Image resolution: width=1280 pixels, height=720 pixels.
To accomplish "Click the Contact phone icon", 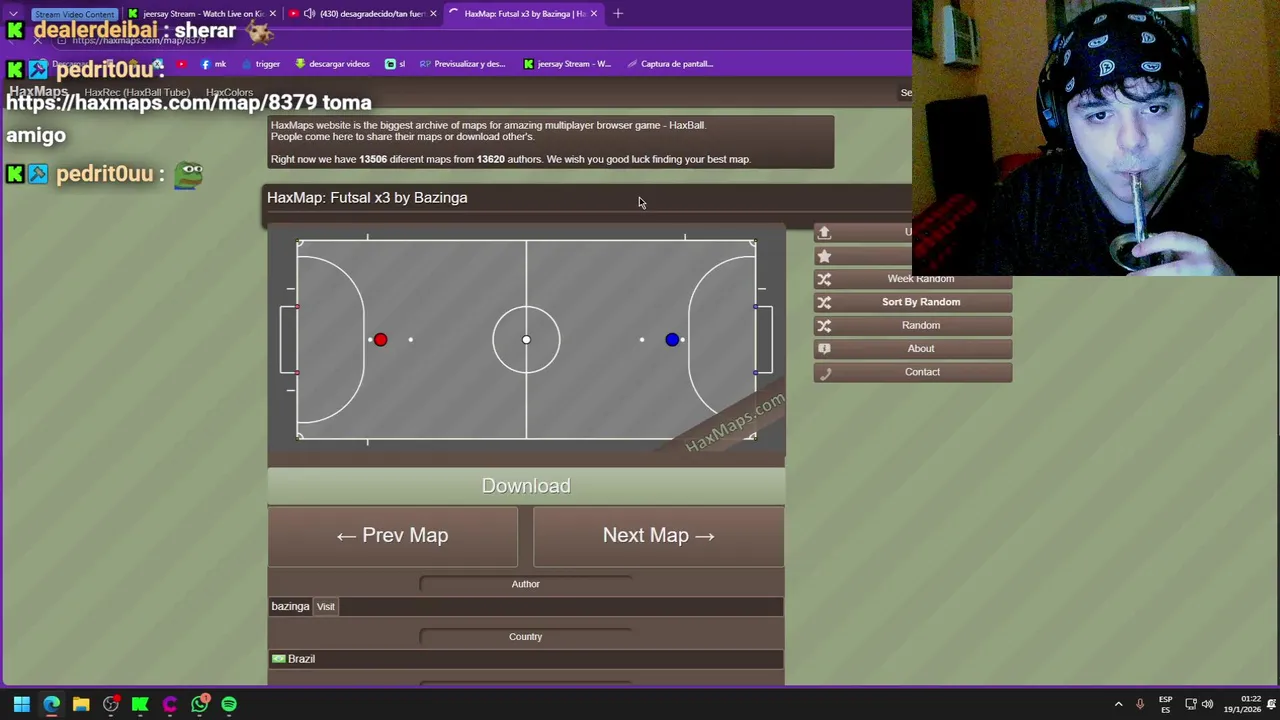I will (824, 373).
